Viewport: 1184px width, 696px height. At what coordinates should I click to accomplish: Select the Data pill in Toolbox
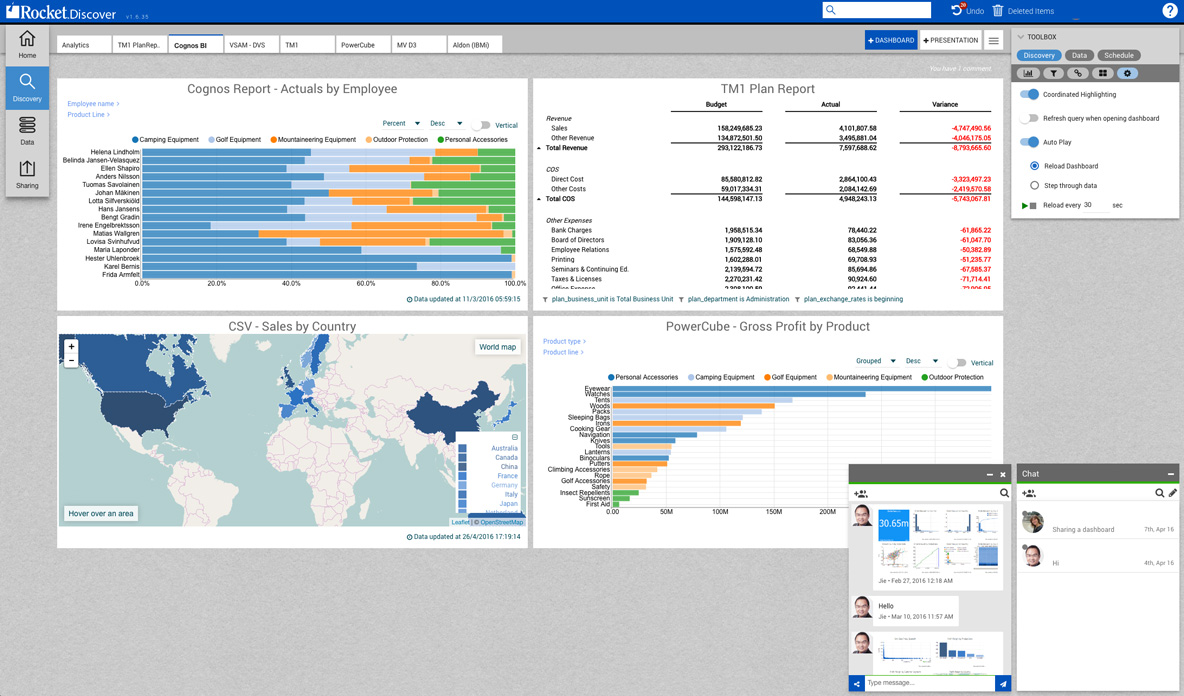[1079, 55]
